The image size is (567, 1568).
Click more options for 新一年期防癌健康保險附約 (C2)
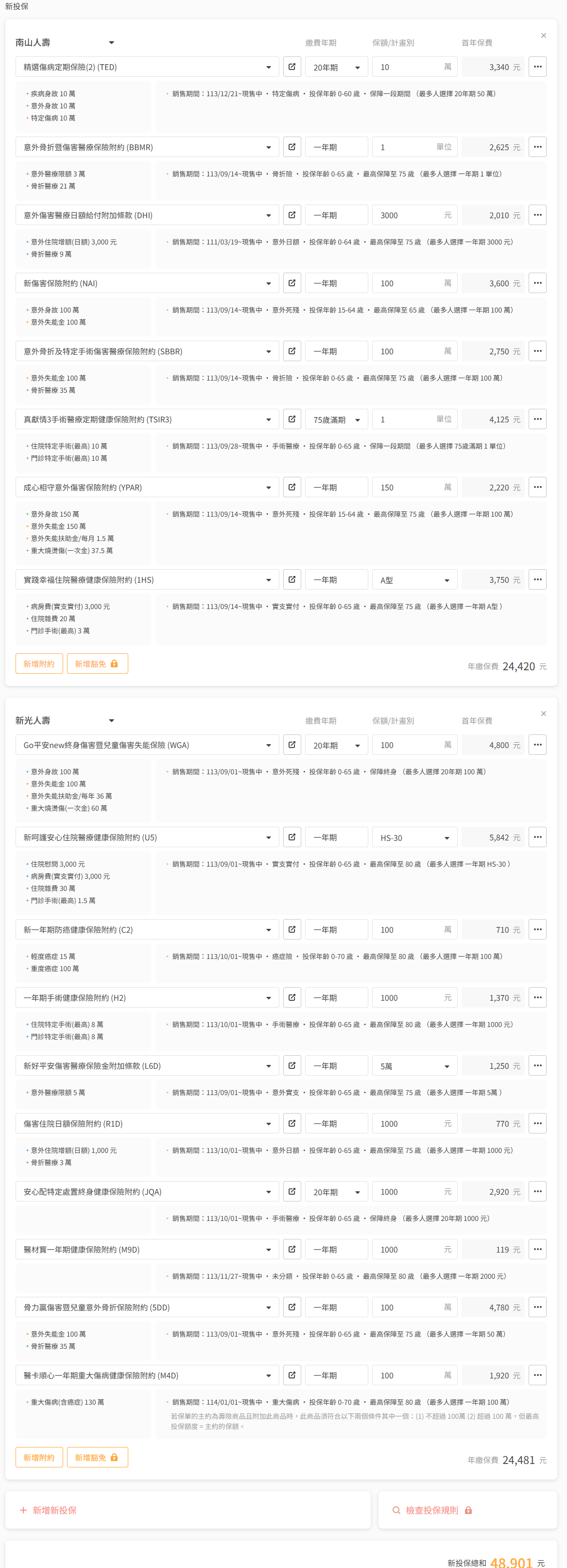coord(537,929)
